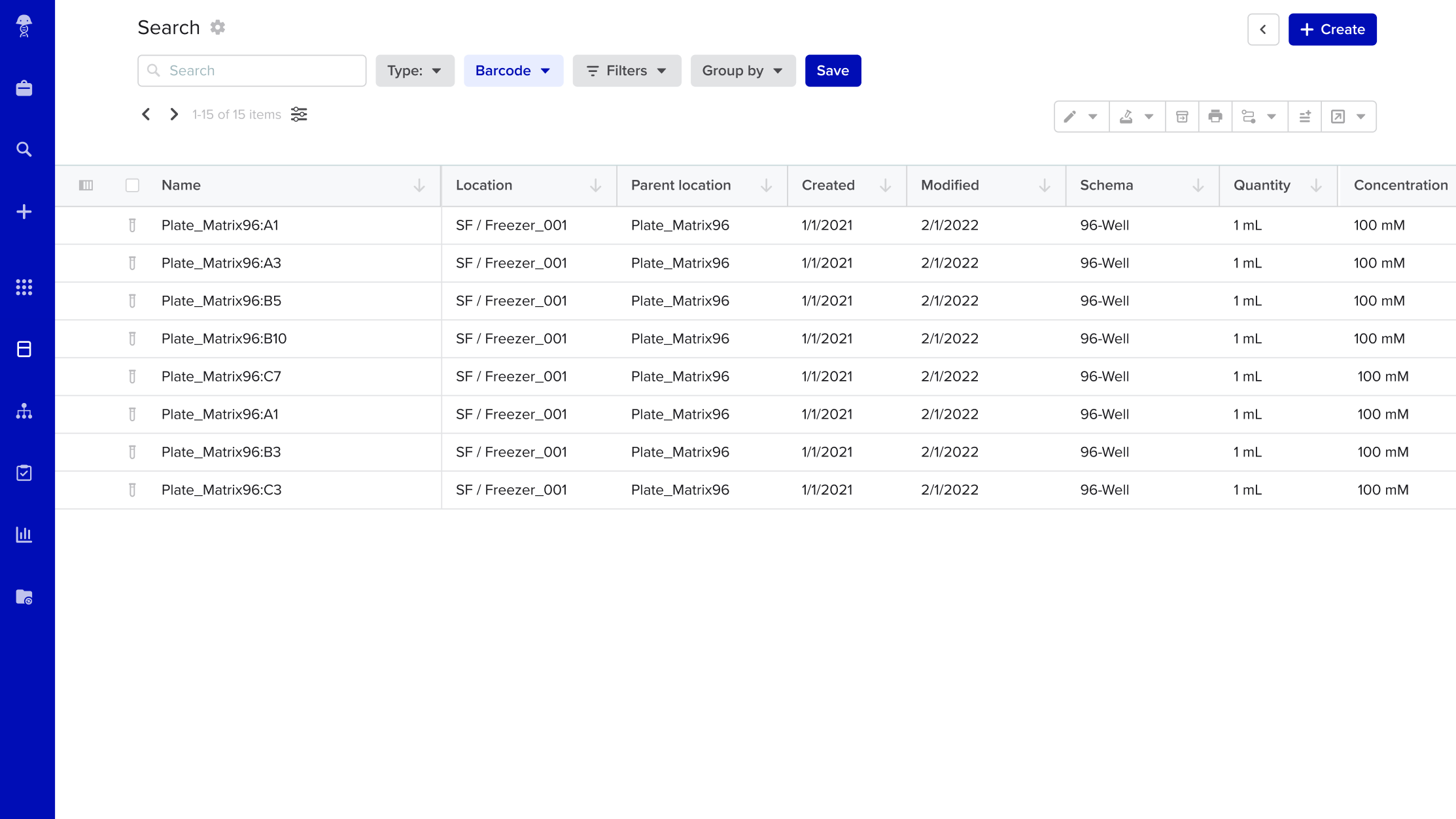The width and height of the screenshot is (1456, 819).
Task: Open the Type: dropdown
Action: coord(415,71)
